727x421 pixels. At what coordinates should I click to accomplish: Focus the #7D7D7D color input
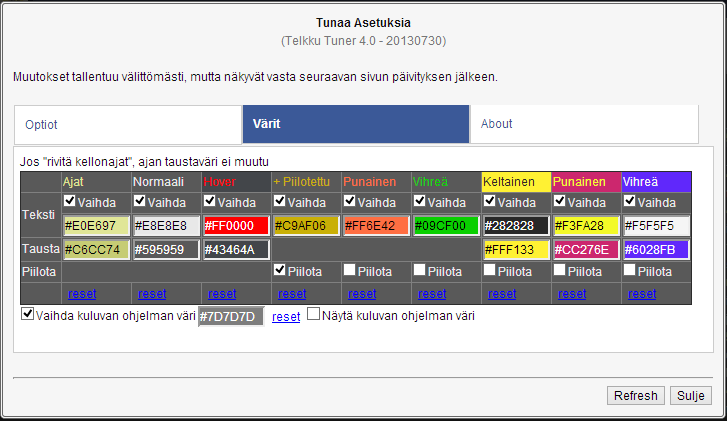coord(230,317)
